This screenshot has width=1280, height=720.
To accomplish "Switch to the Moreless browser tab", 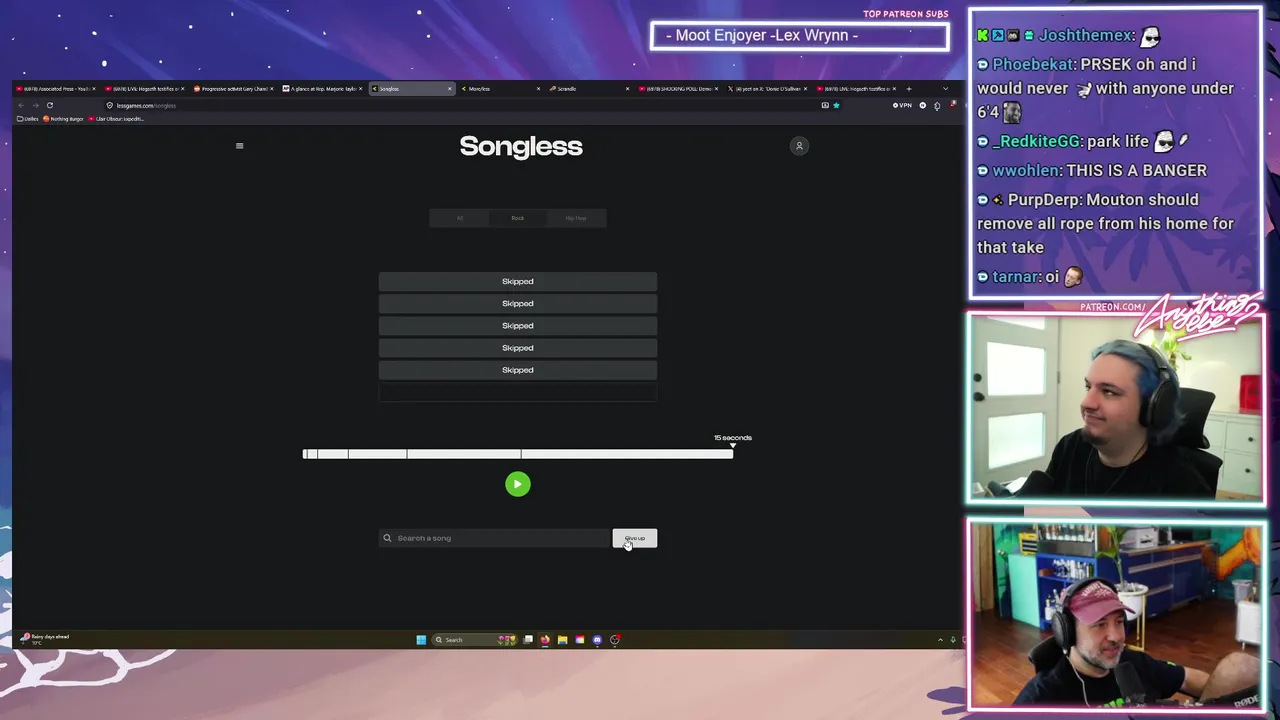I will tap(500, 89).
